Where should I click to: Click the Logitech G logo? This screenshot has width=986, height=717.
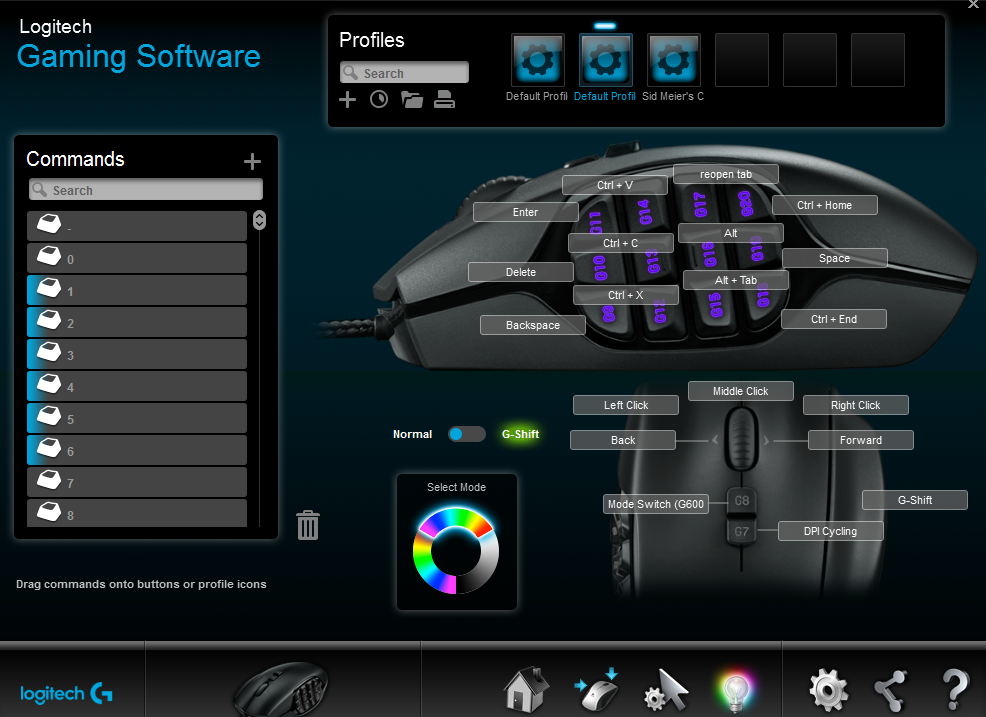(x=67, y=693)
